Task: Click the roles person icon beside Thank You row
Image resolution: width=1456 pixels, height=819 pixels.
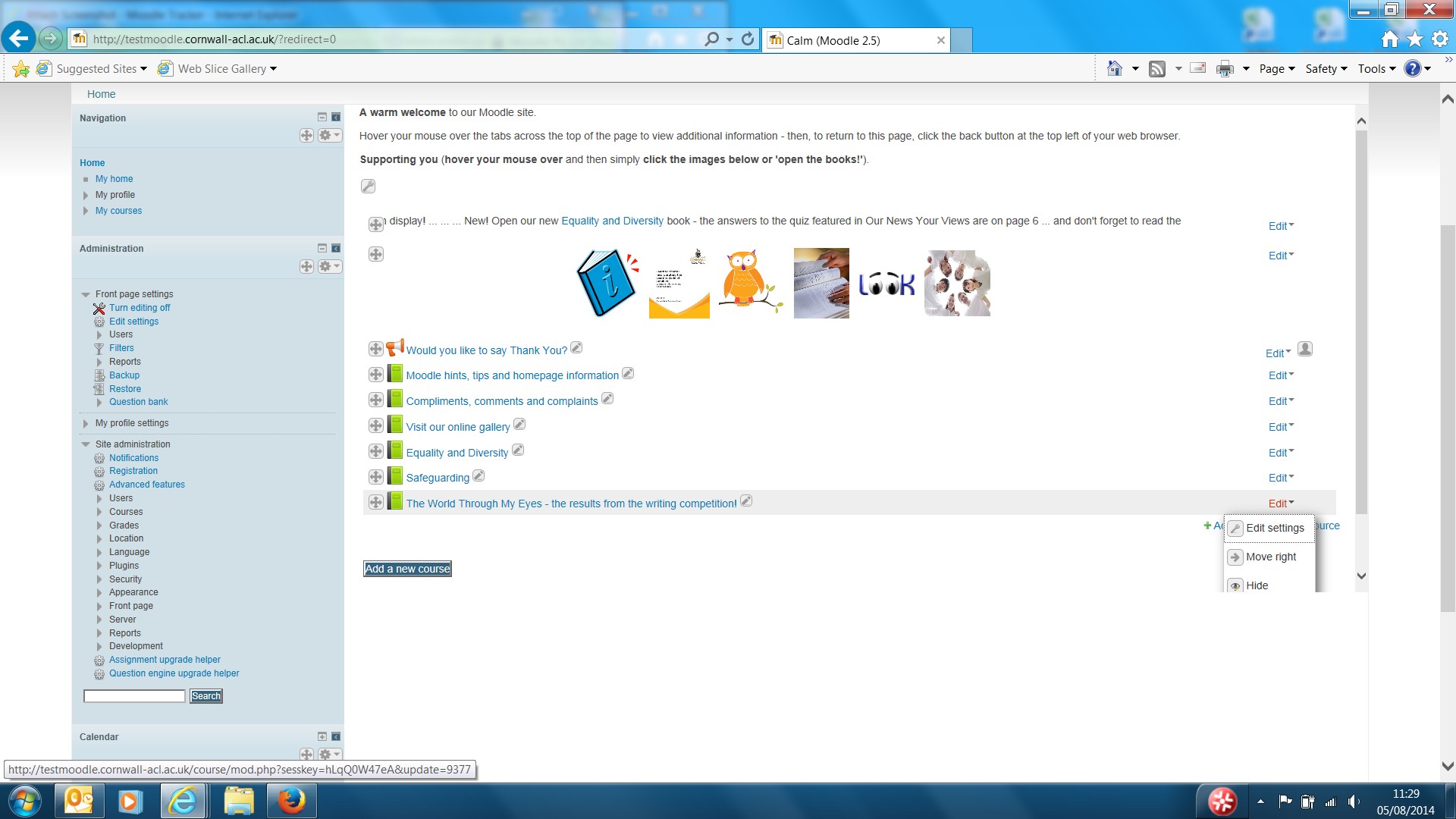Action: click(1305, 349)
